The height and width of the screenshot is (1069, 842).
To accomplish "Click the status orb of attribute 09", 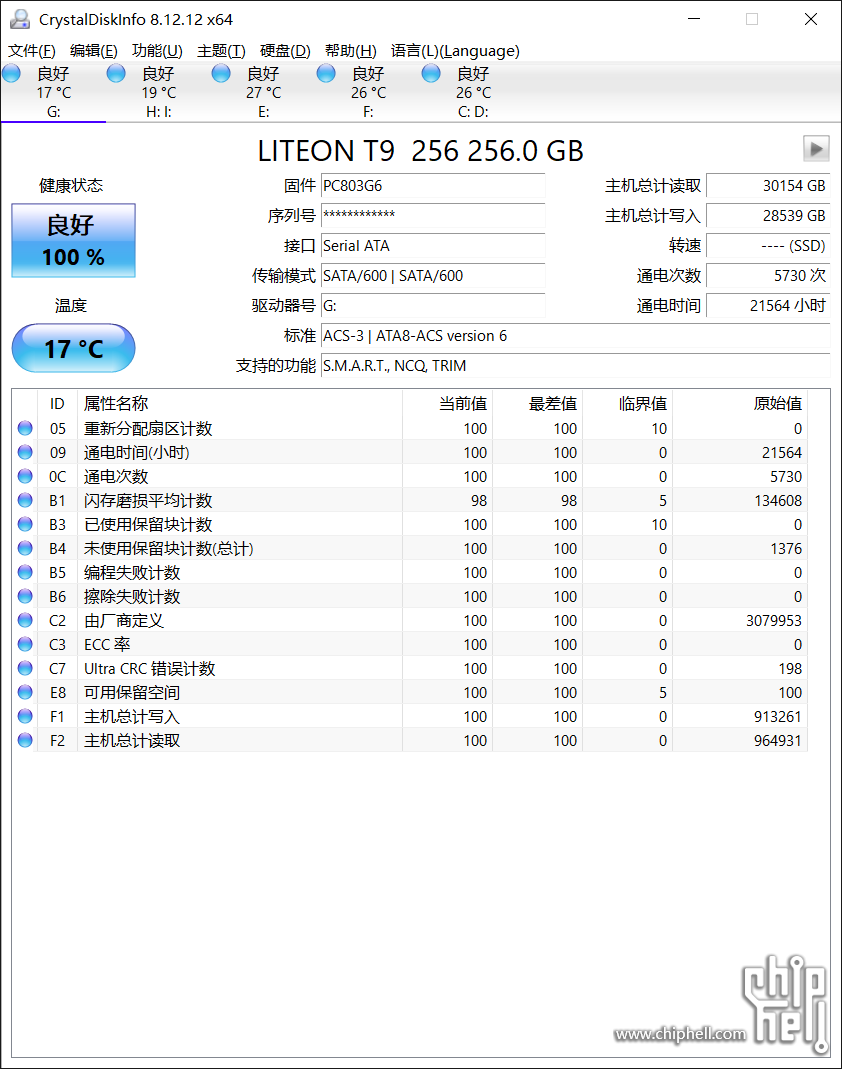I will pos(25,452).
